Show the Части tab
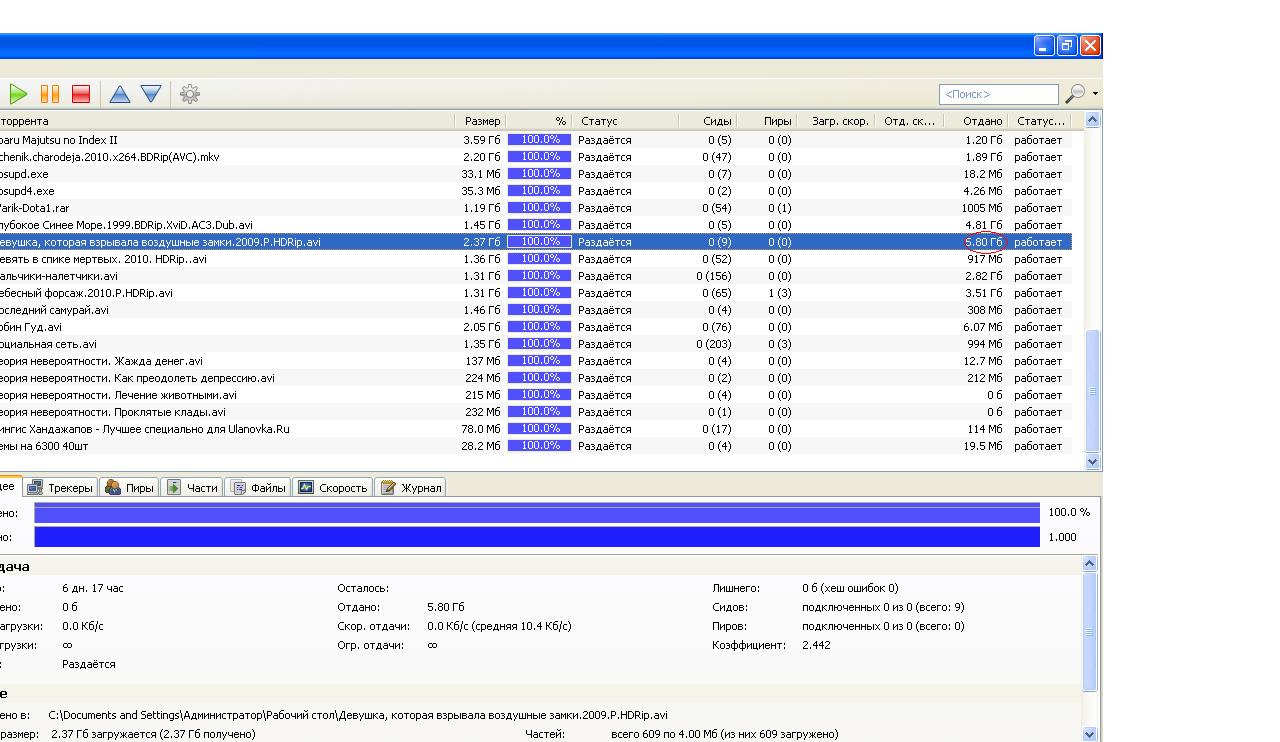The image size is (1280, 742). (192, 488)
